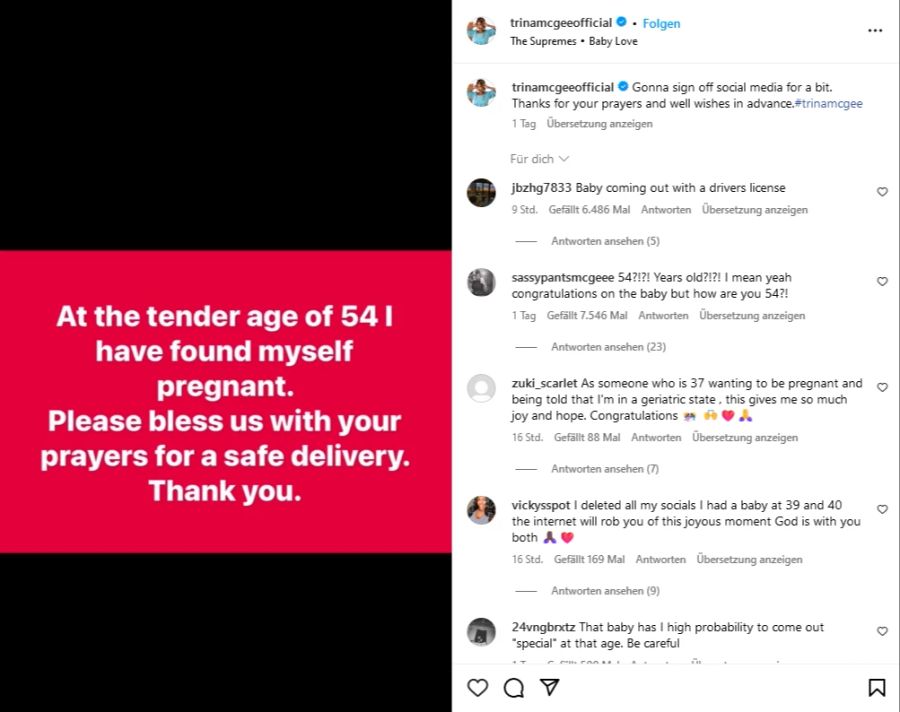Click Antworten under zuki_scarlet's comment
Screen dimensions: 900x712
coord(656,438)
